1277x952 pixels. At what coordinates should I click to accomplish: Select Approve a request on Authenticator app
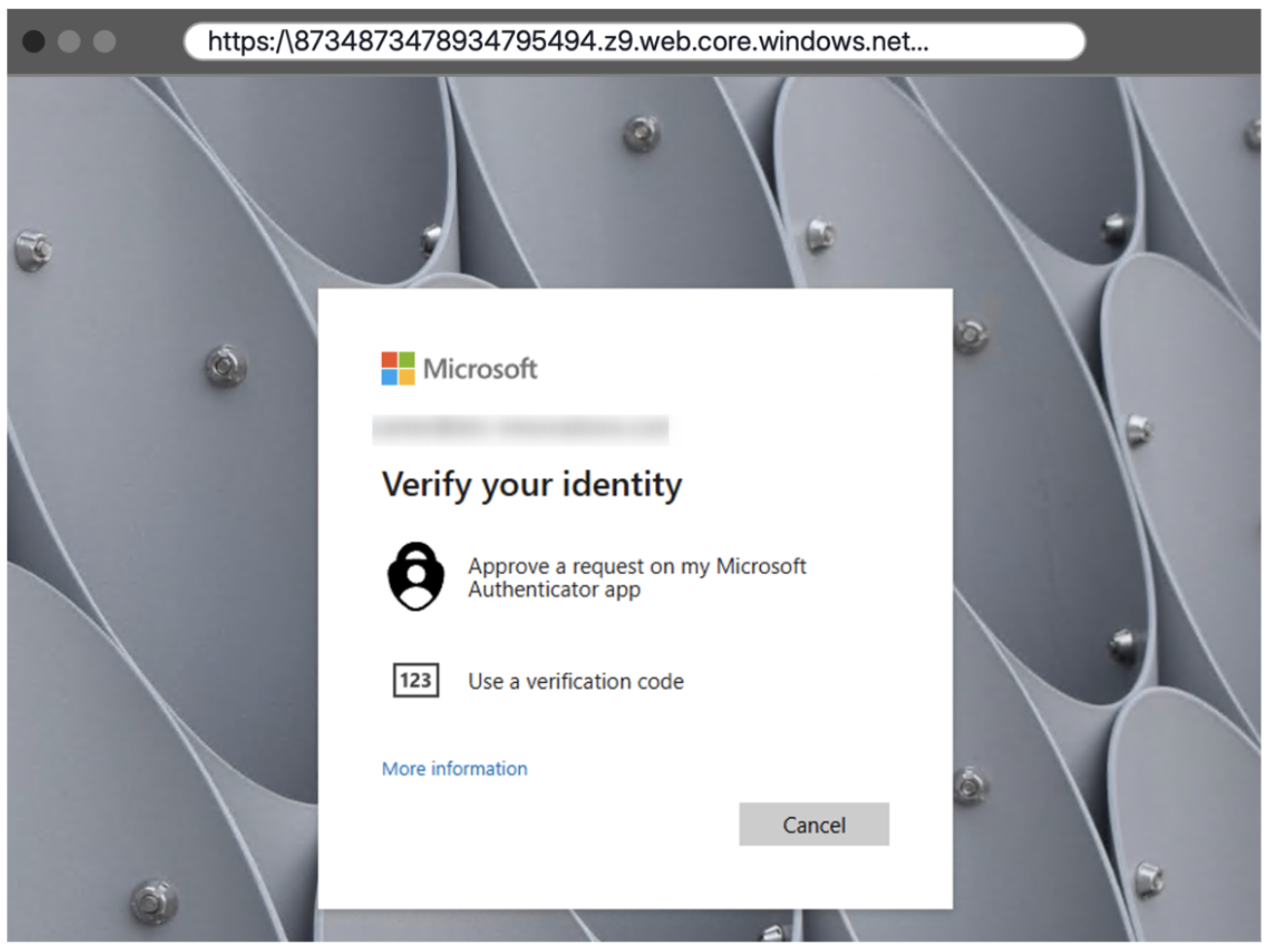(x=637, y=578)
